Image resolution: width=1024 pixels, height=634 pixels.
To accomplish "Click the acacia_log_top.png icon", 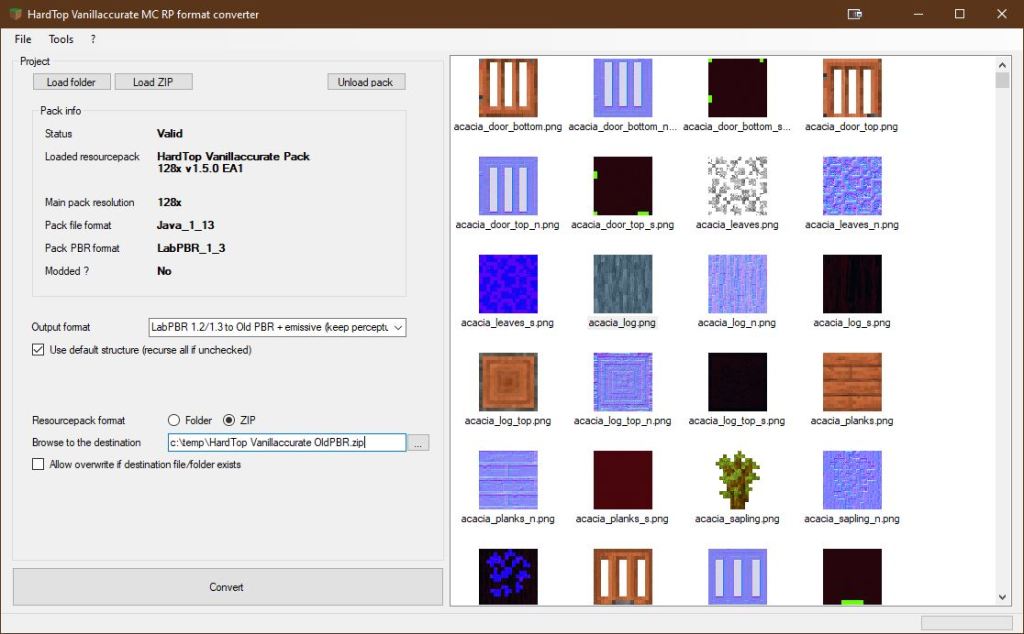I will click(x=507, y=382).
